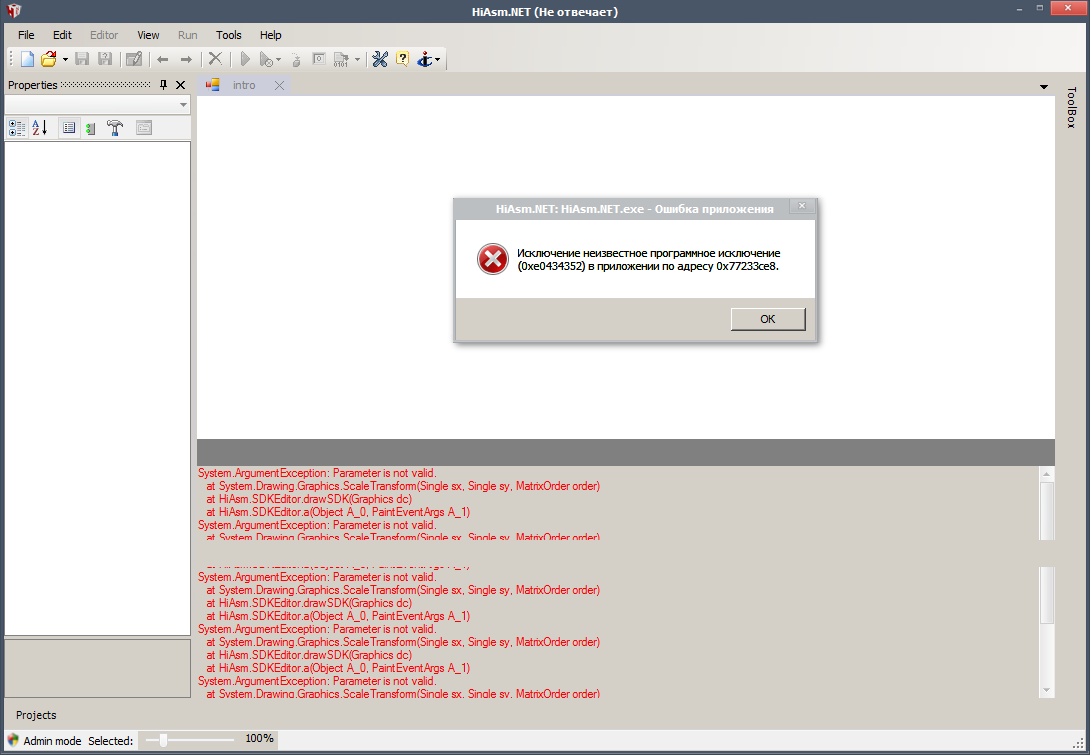Close the application error dialog
Image resolution: width=1090 pixels, height=755 pixels.
click(802, 206)
